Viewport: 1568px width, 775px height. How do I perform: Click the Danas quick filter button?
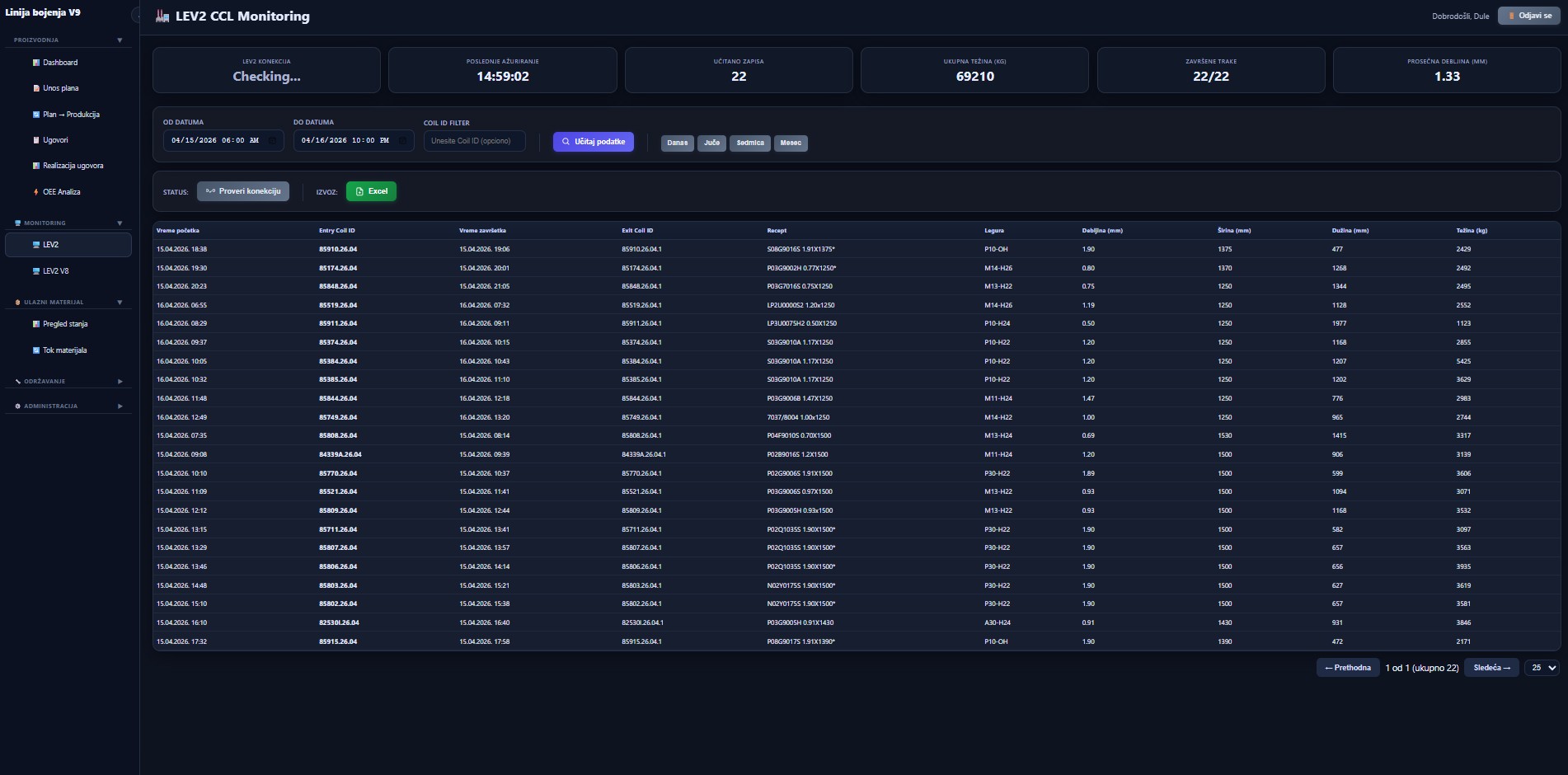coord(678,143)
